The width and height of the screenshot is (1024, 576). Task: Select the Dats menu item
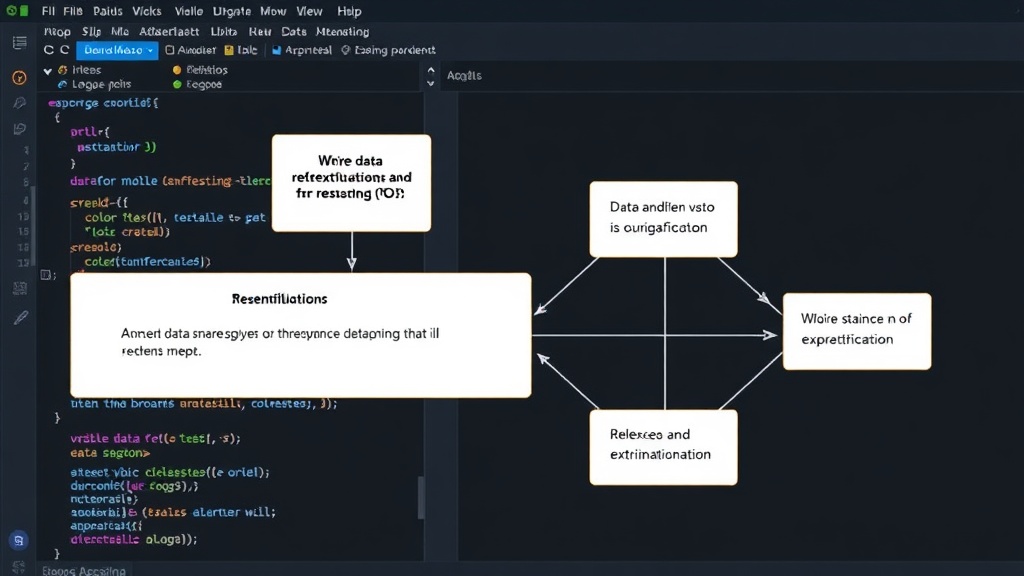click(294, 31)
